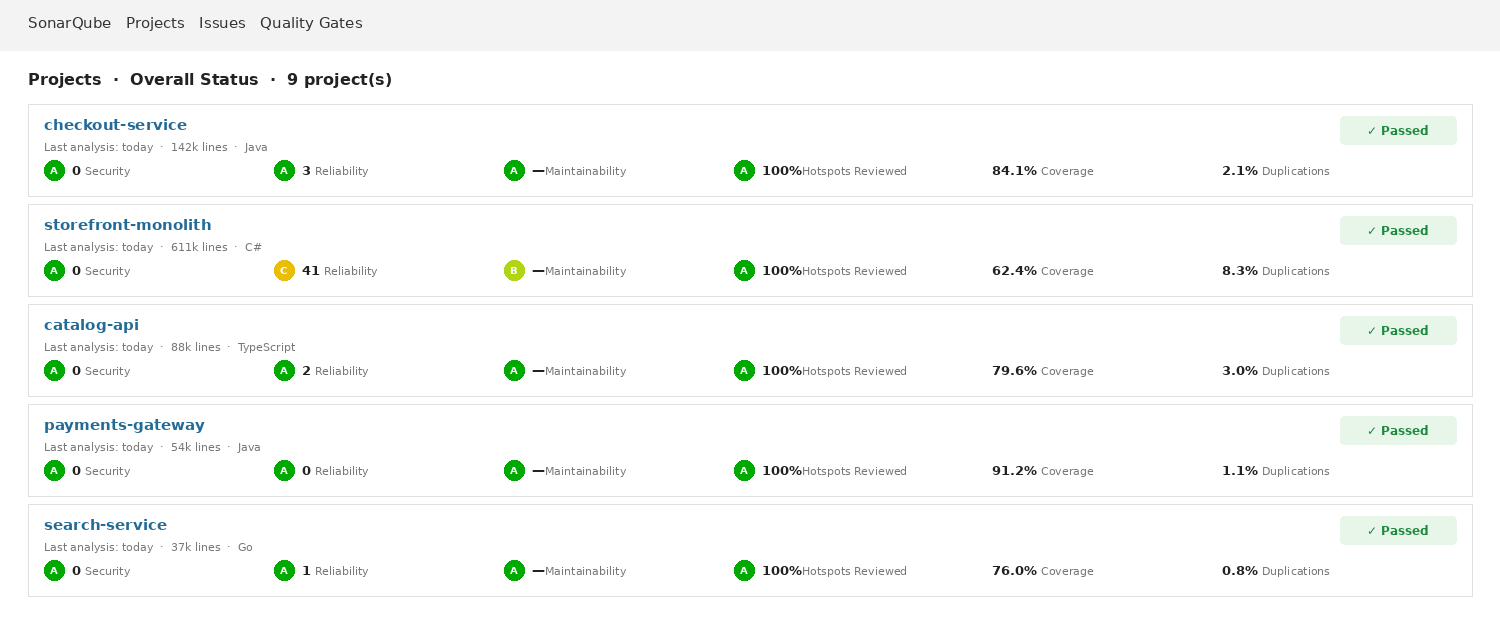Click 2.1% Duplications value
Screen dimensions: 1500x620
coord(1240,171)
